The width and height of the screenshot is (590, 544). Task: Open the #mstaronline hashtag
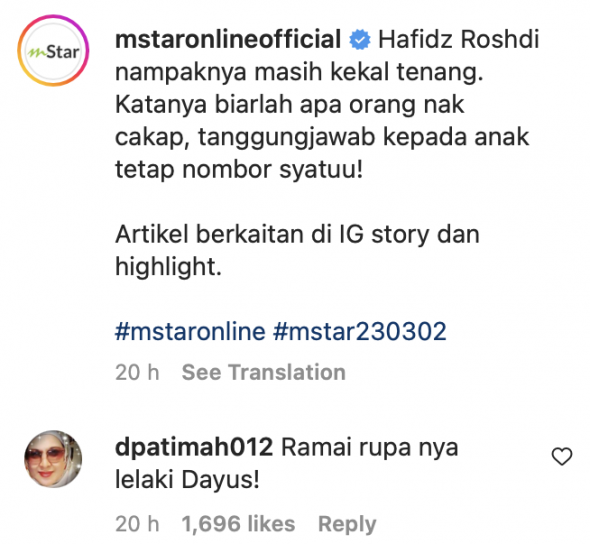(190, 331)
